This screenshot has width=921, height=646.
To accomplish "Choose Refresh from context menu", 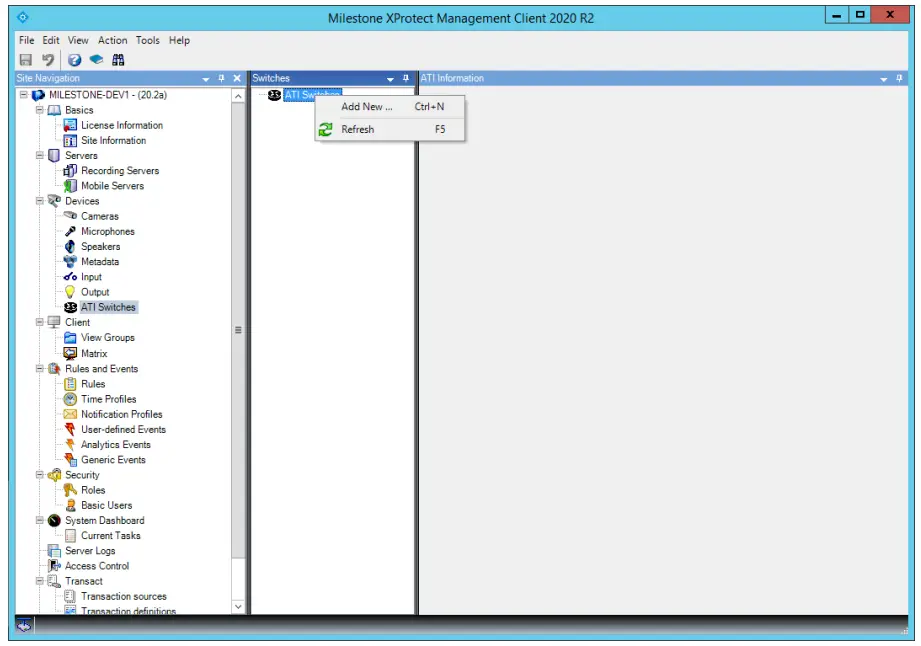I will 390,129.
